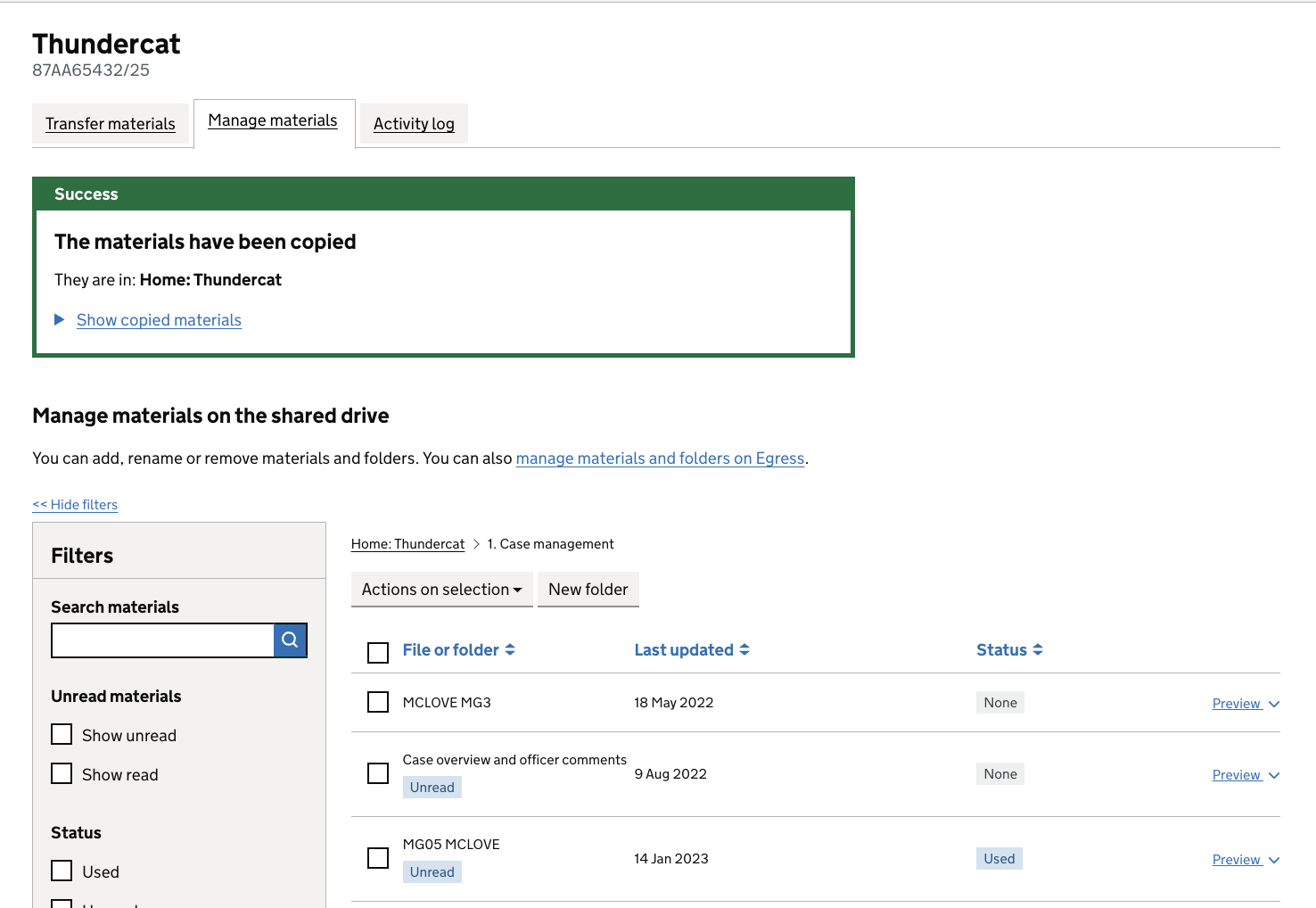Go to Home: Thundercat breadcrumb
The image size is (1316, 908).
[x=407, y=544]
